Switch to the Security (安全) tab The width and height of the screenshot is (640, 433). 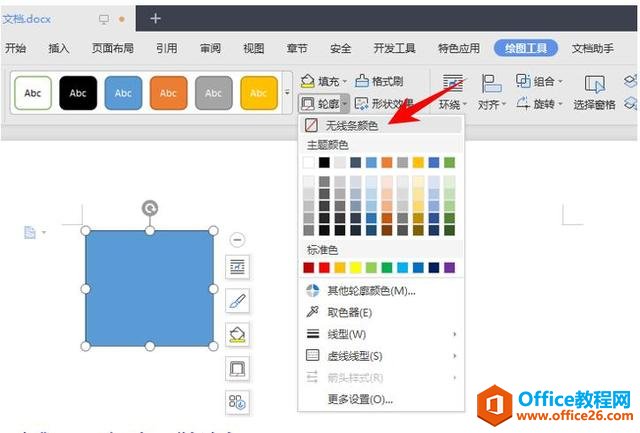point(340,48)
